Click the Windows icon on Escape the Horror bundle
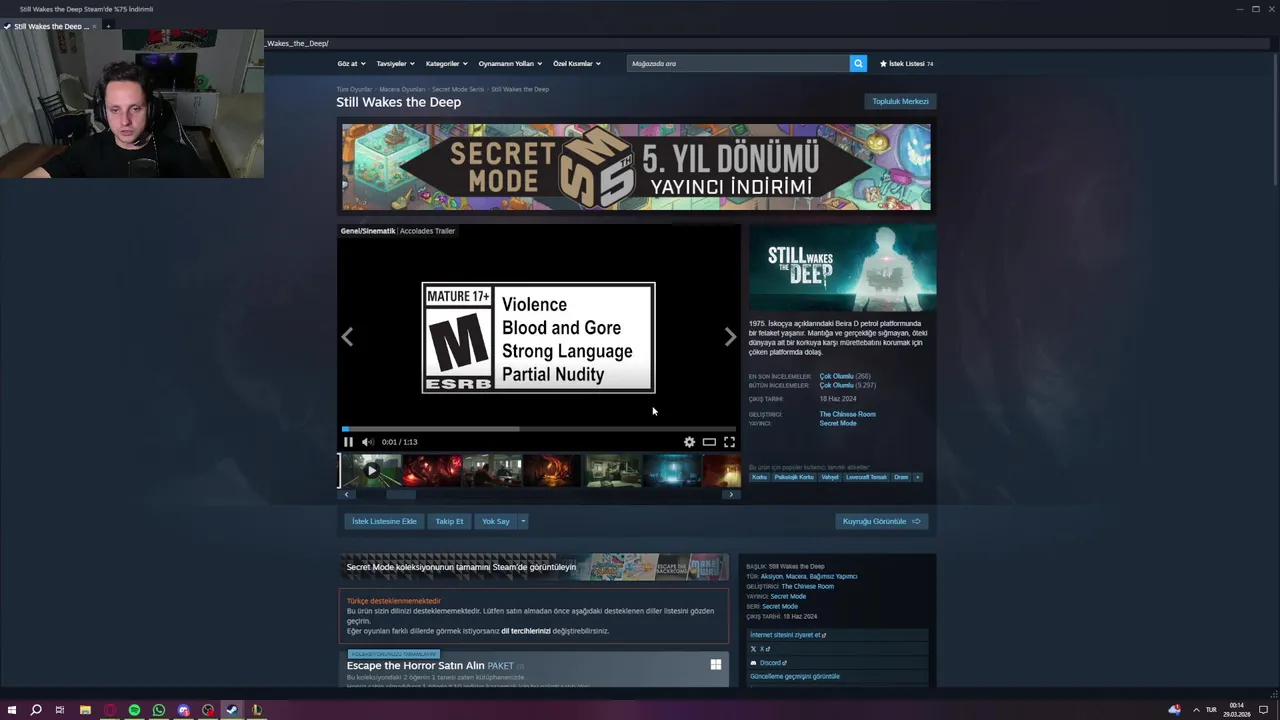Image resolution: width=1280 pixels, height=720 pixels. click(x=716, y=664)
